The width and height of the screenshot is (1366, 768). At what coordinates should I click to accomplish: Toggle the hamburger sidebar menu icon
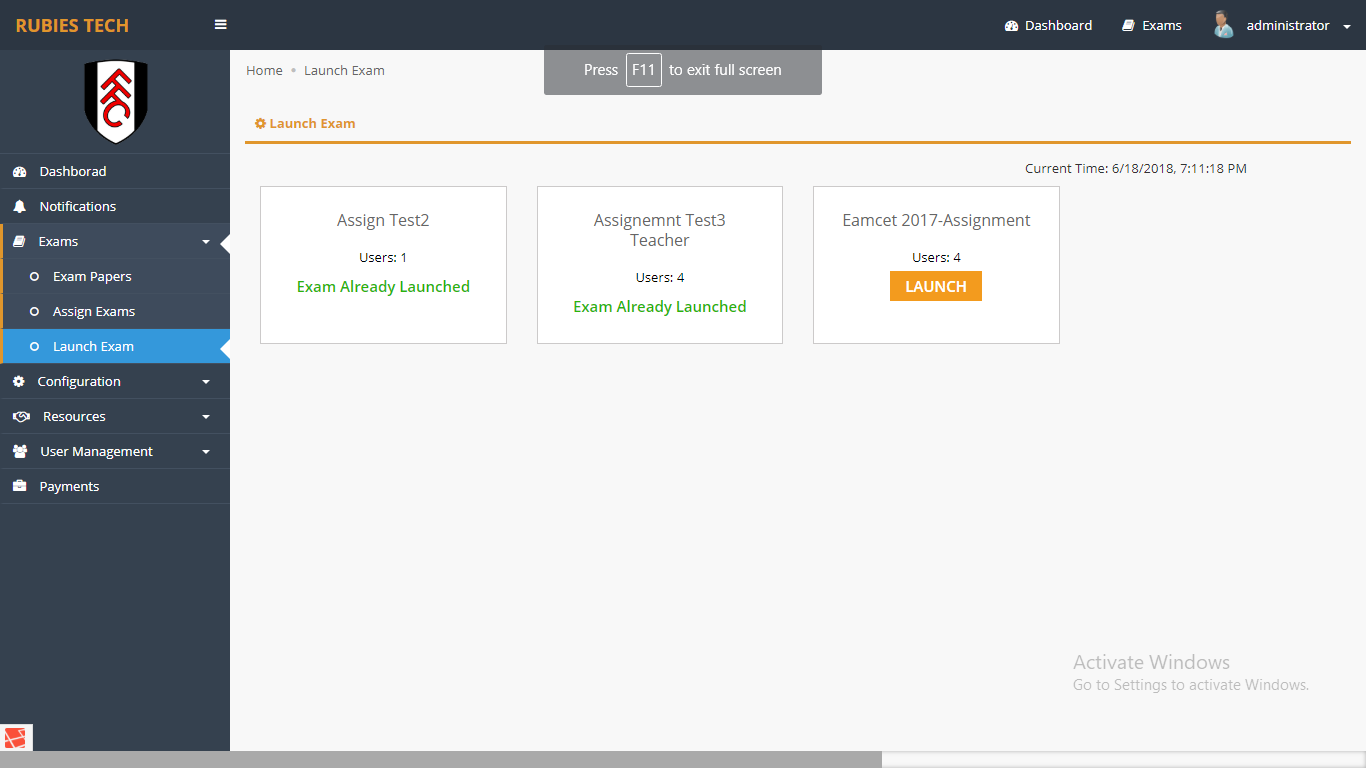tap(221, 25)
